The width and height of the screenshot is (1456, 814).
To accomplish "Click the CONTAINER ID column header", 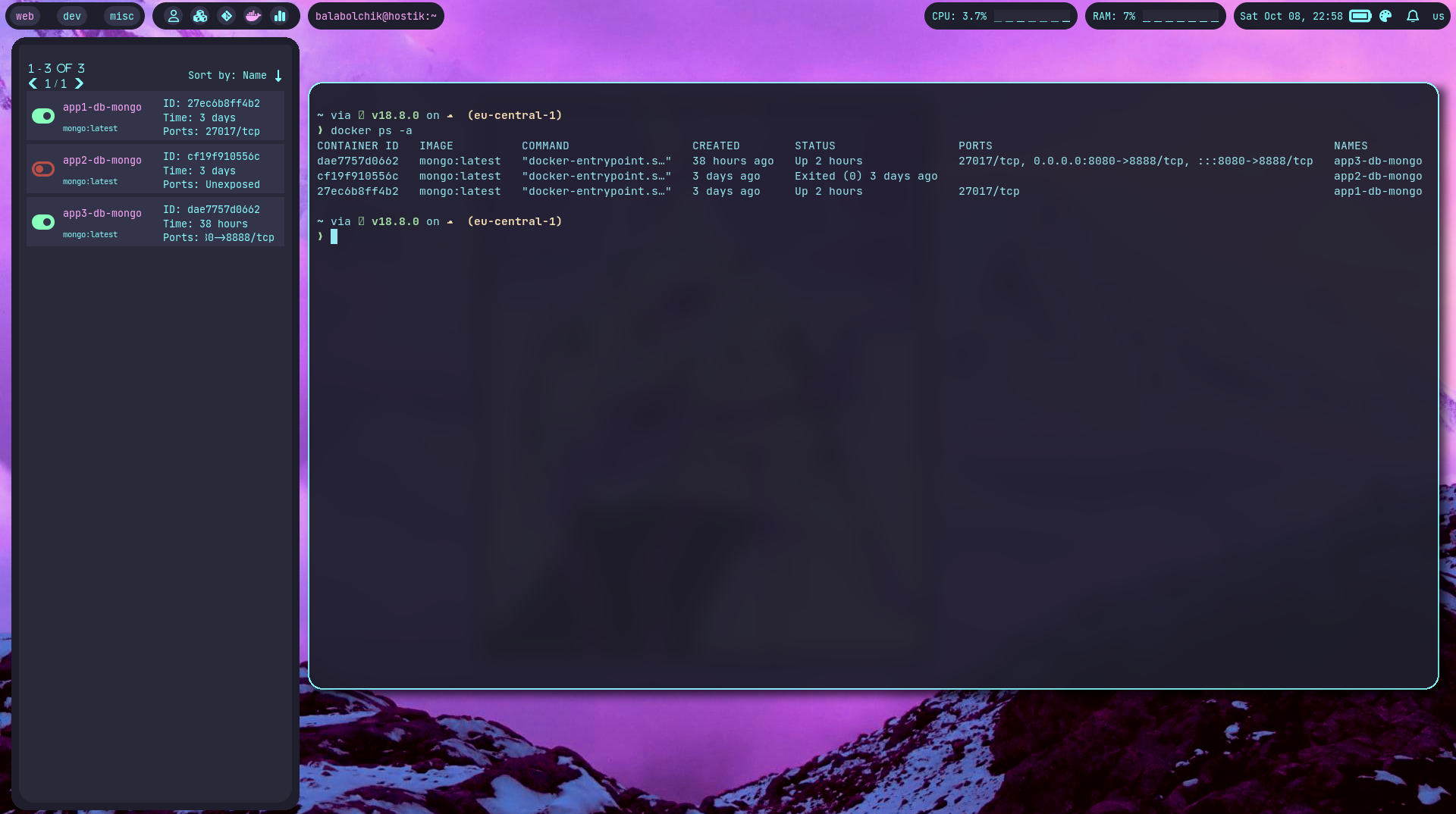I will click(x=358, y=146).
